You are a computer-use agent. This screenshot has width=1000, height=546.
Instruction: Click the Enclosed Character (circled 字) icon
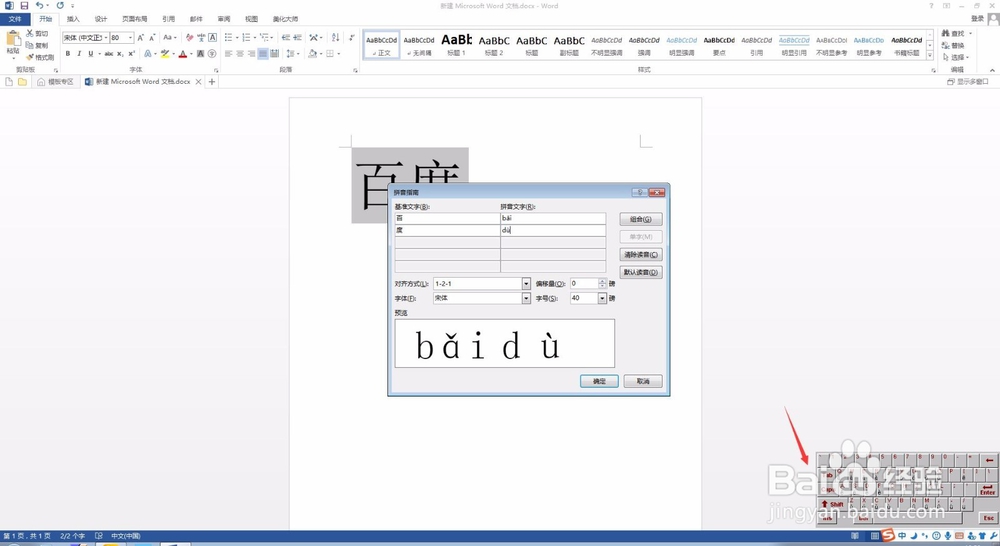click(212, 54)
